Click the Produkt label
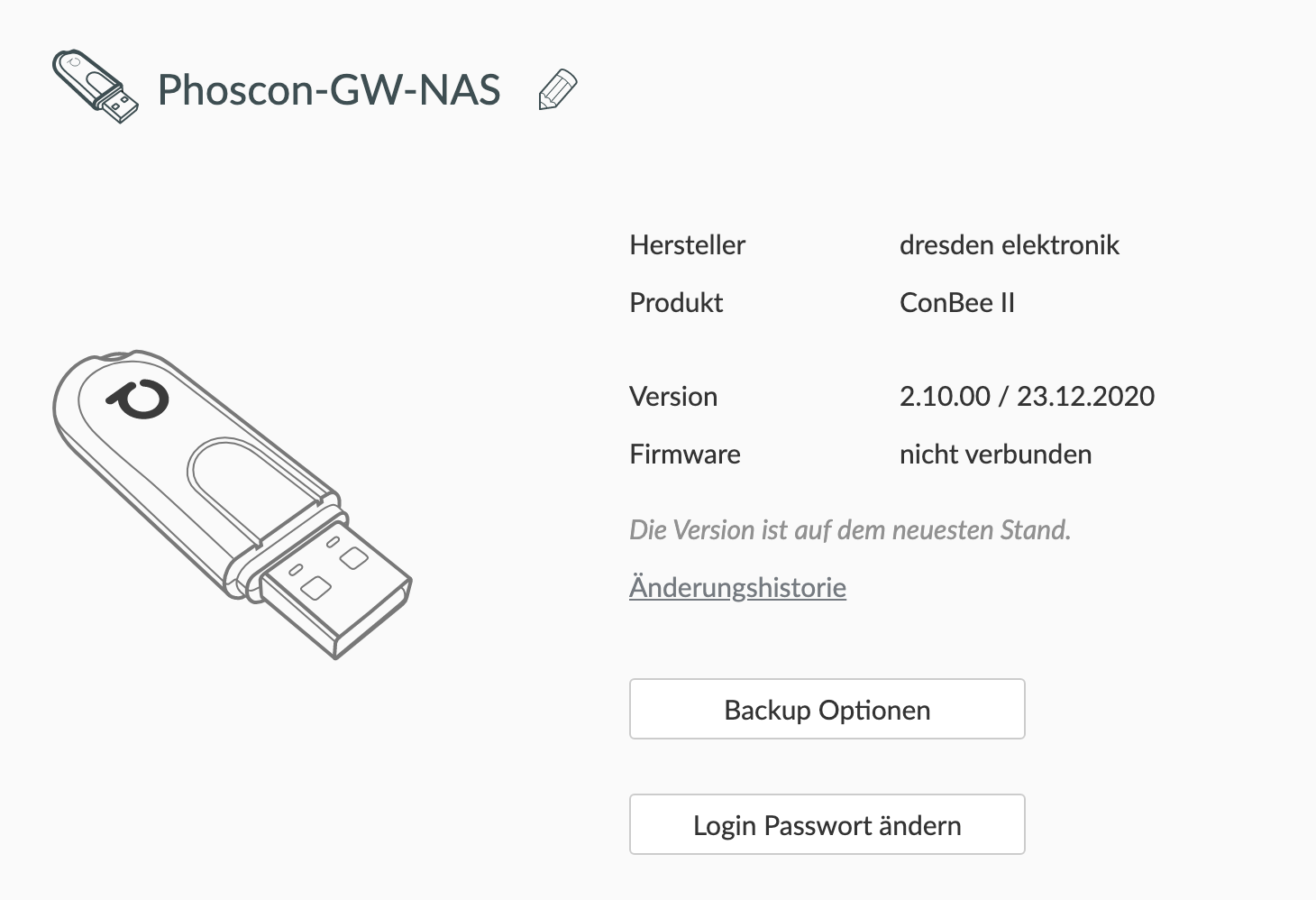 [676, 303]
